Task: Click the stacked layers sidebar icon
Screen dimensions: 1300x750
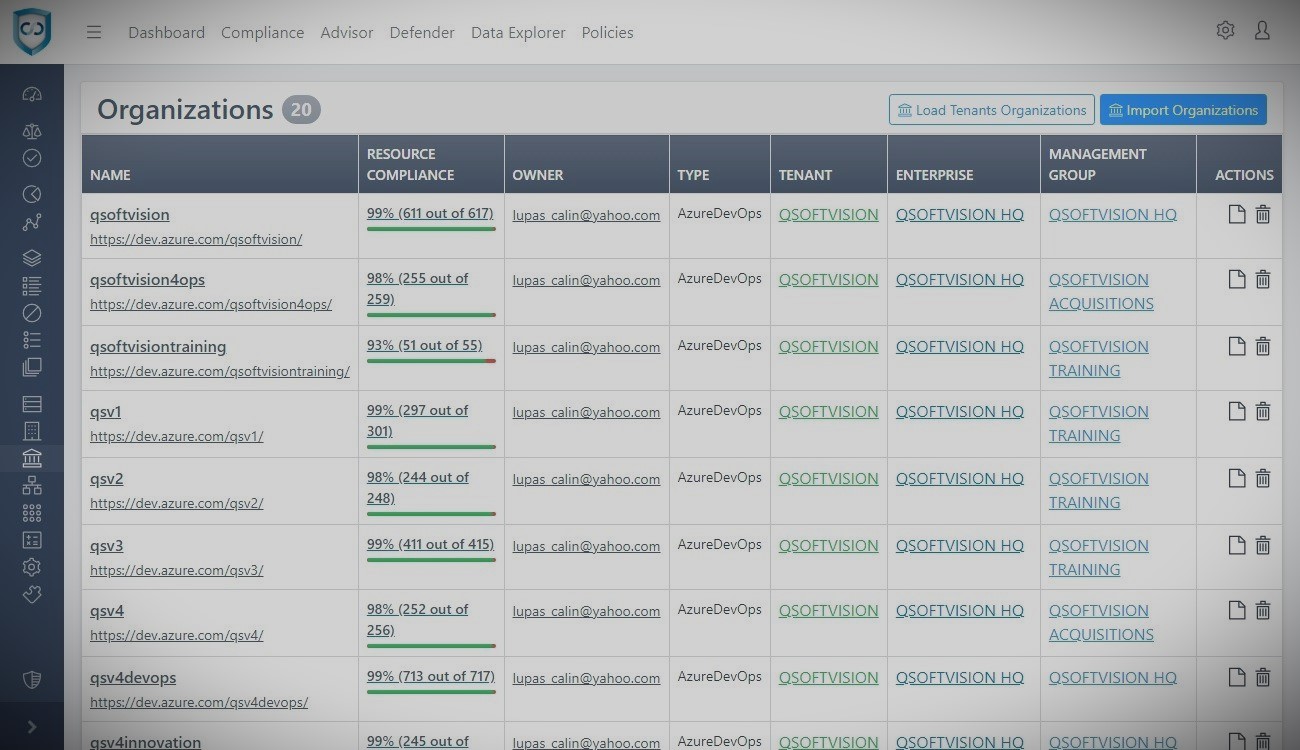Action: tap(32, 258)
